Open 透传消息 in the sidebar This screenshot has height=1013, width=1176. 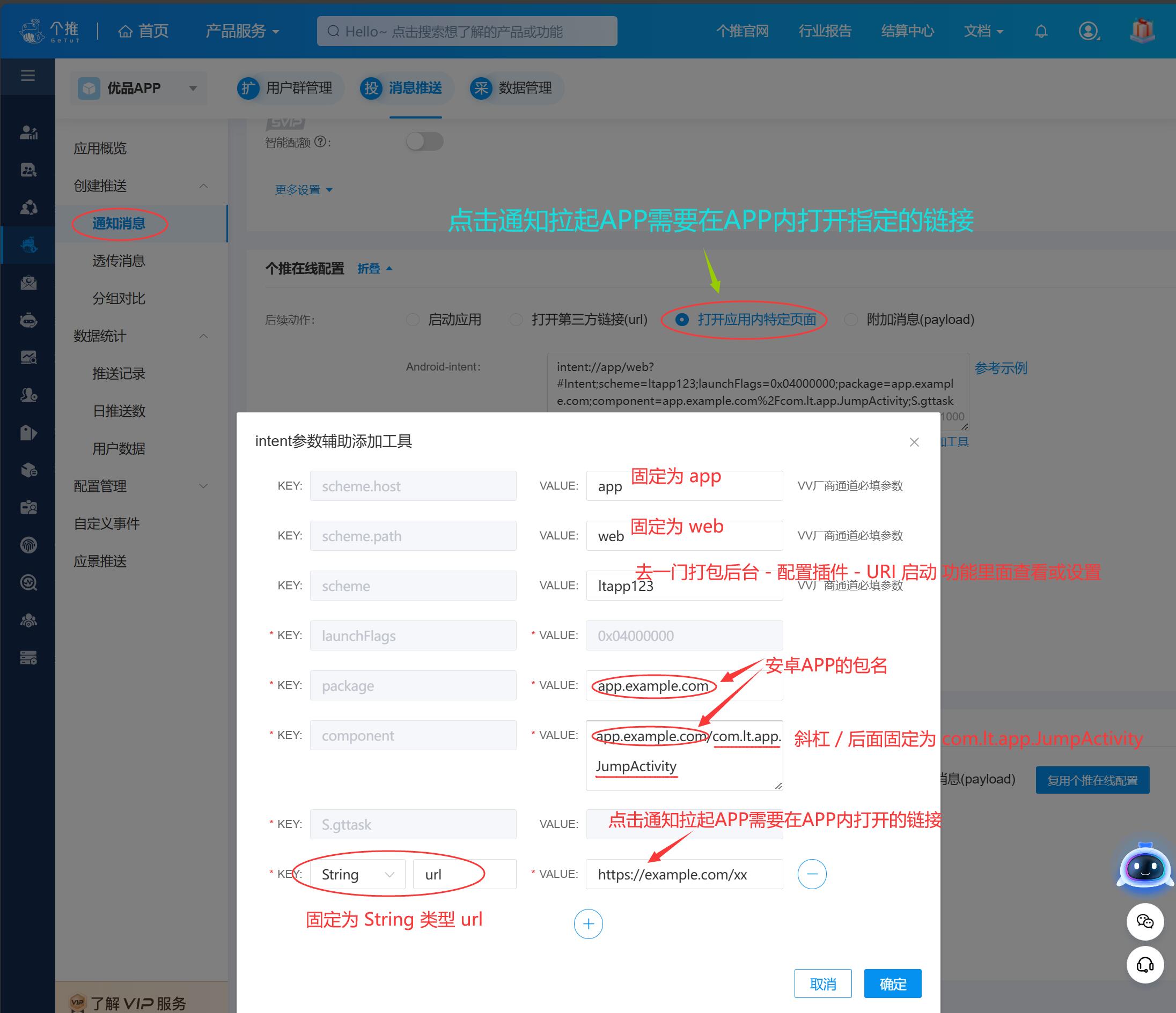point(119,261)
